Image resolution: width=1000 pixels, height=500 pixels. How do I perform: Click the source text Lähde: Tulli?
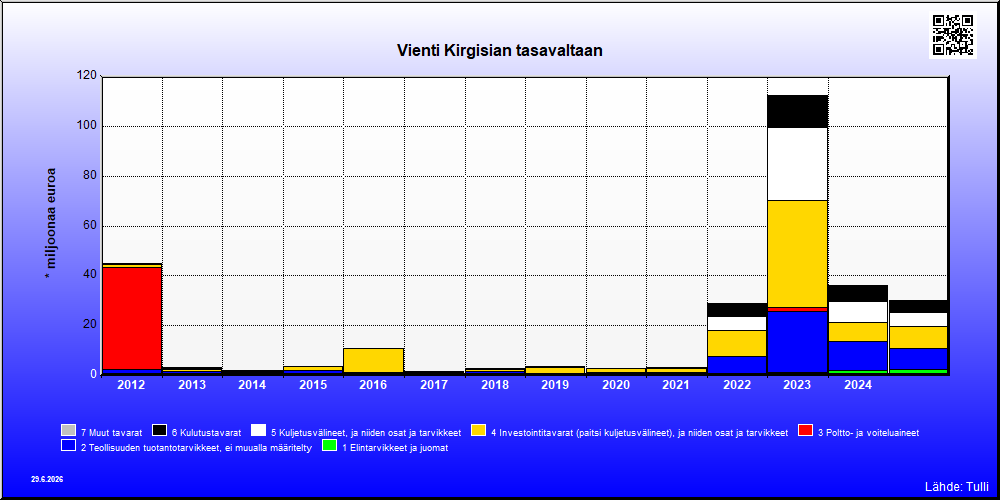click(957, 487)
